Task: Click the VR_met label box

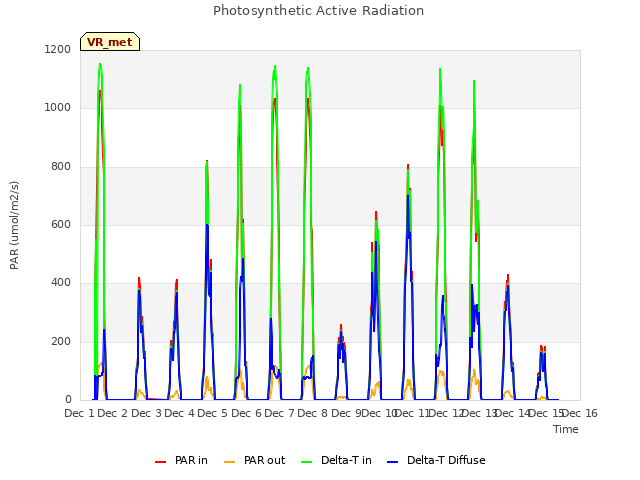Action: pos(110,42)
